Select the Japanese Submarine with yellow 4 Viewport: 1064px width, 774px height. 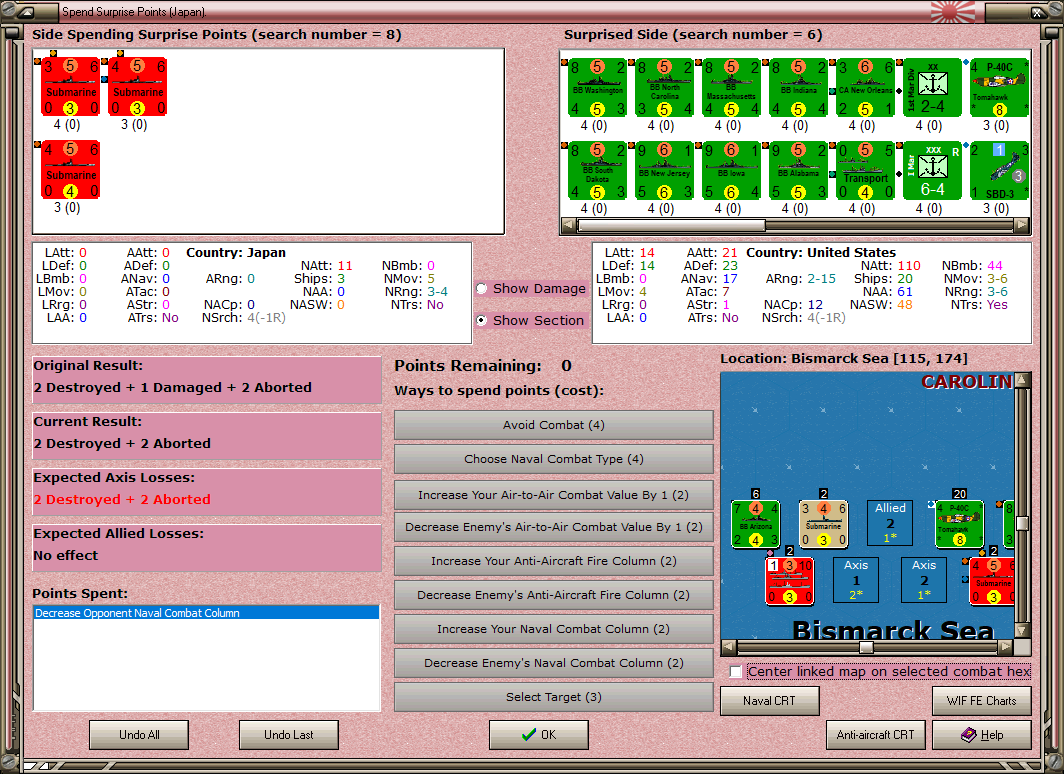[x=71, y=170]
